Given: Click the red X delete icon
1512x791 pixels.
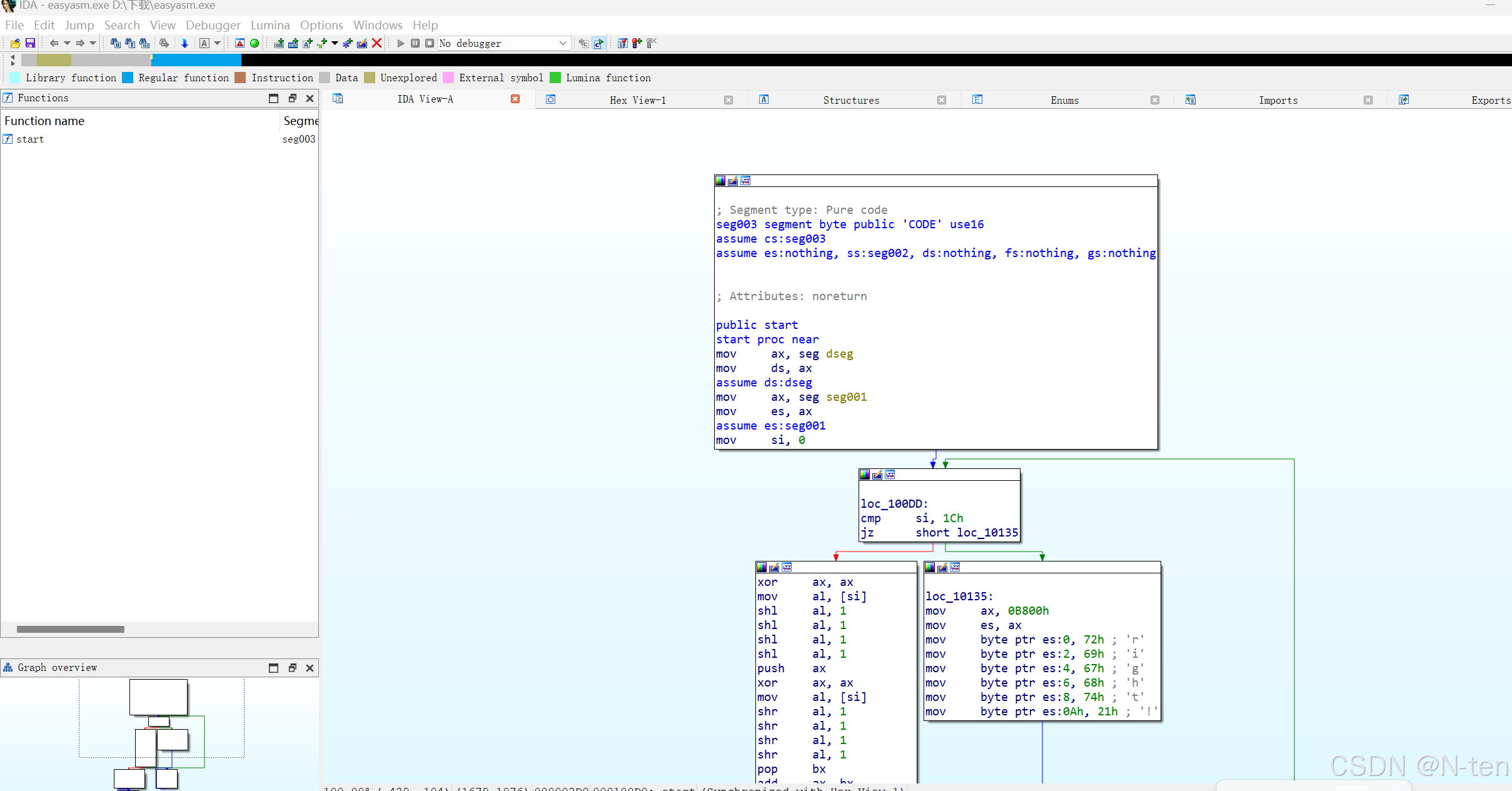Looking at the screenshot, I should tap(377, 43).
